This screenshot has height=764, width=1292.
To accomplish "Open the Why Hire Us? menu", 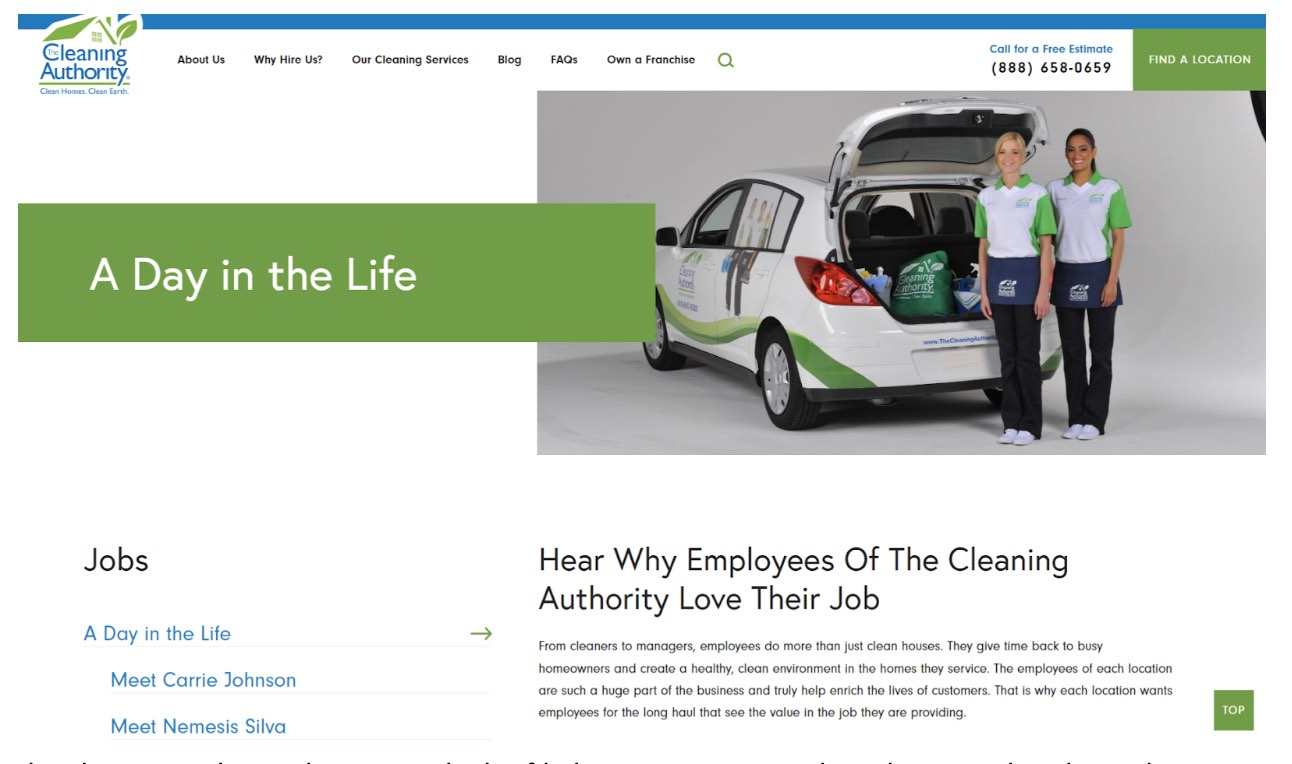I will click(x=288, y=60).
